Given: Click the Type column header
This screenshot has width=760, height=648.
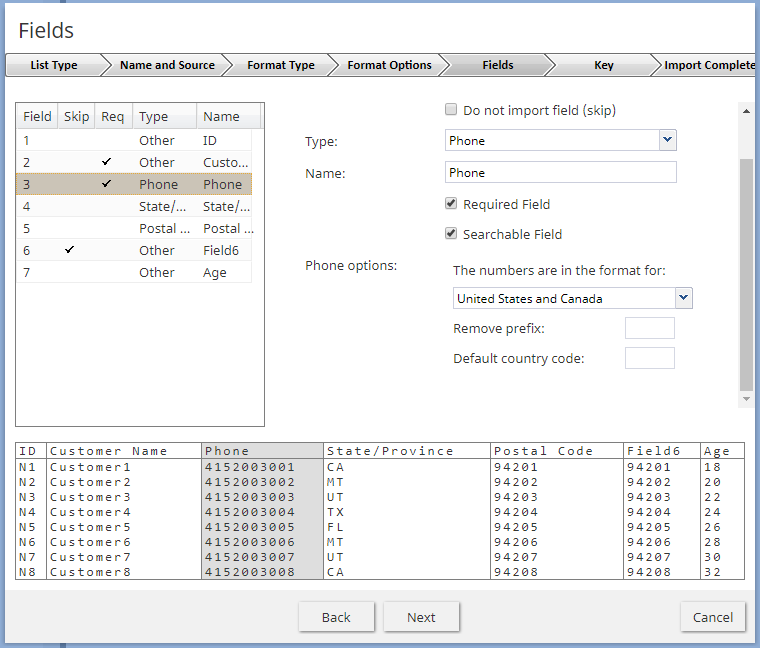Looking at the screenshot, I should pyautogui.click(x=165, y=116).
